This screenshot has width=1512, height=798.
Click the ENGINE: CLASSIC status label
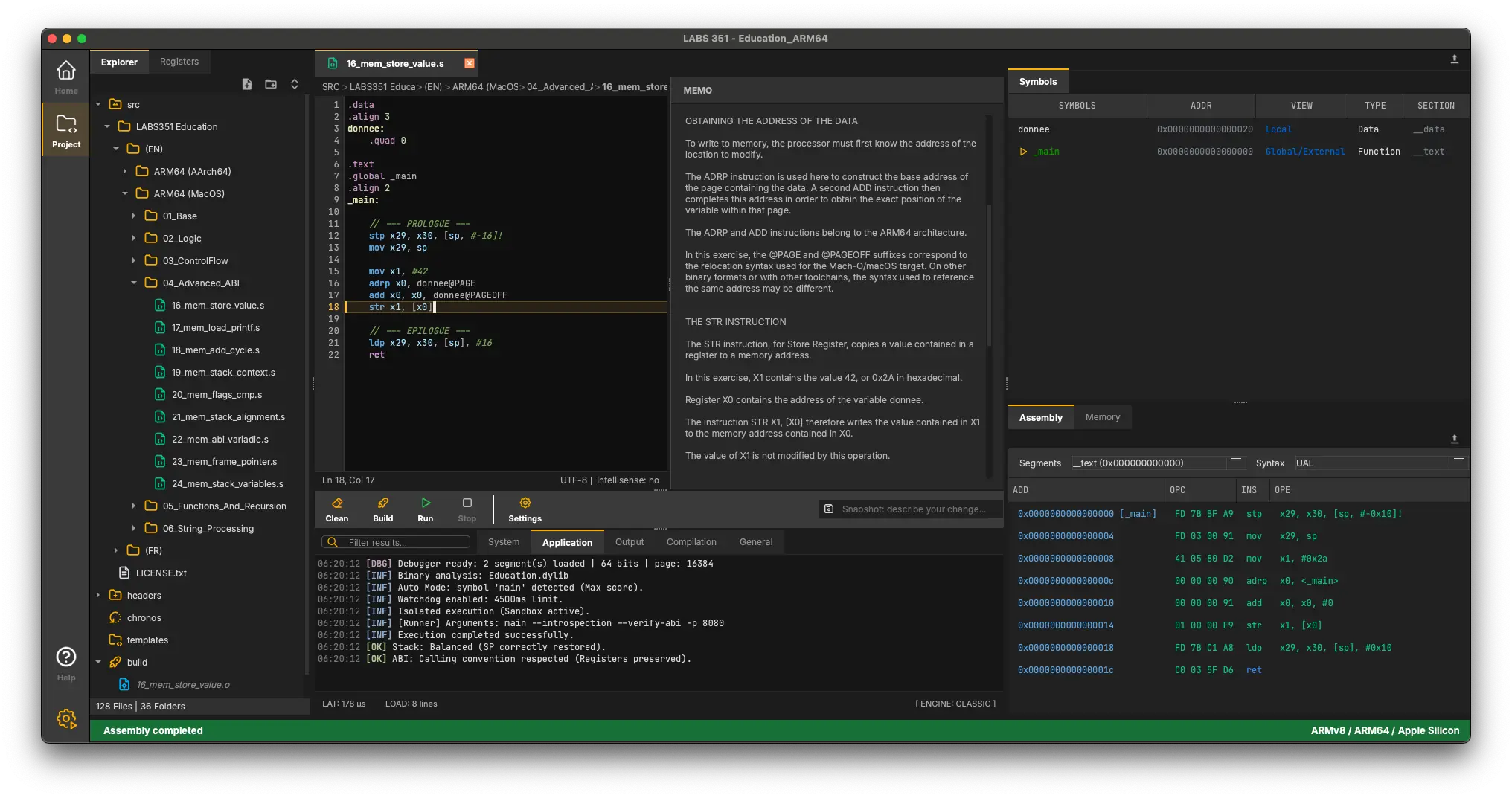pyautogui.click(x=955, y=704)
